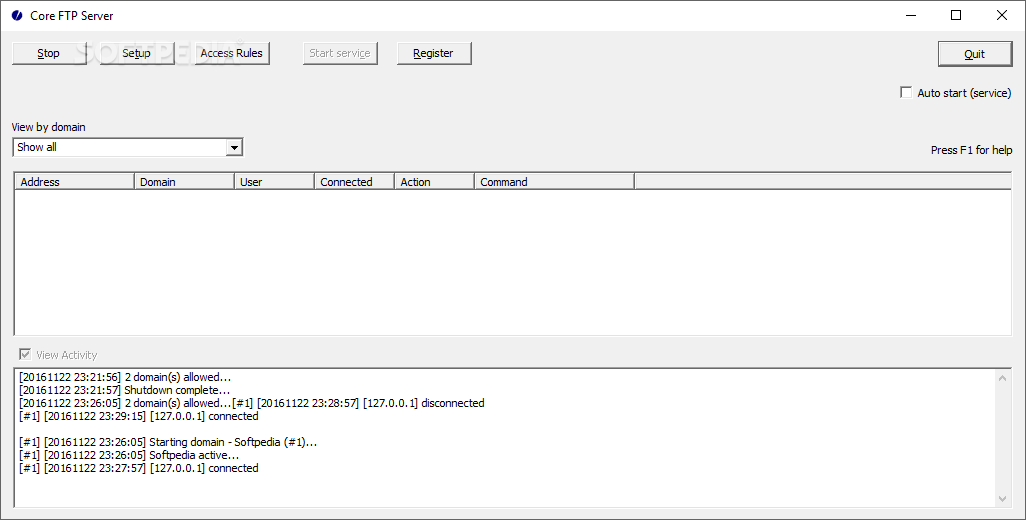Sort by the Connected column header

(354, 182)
